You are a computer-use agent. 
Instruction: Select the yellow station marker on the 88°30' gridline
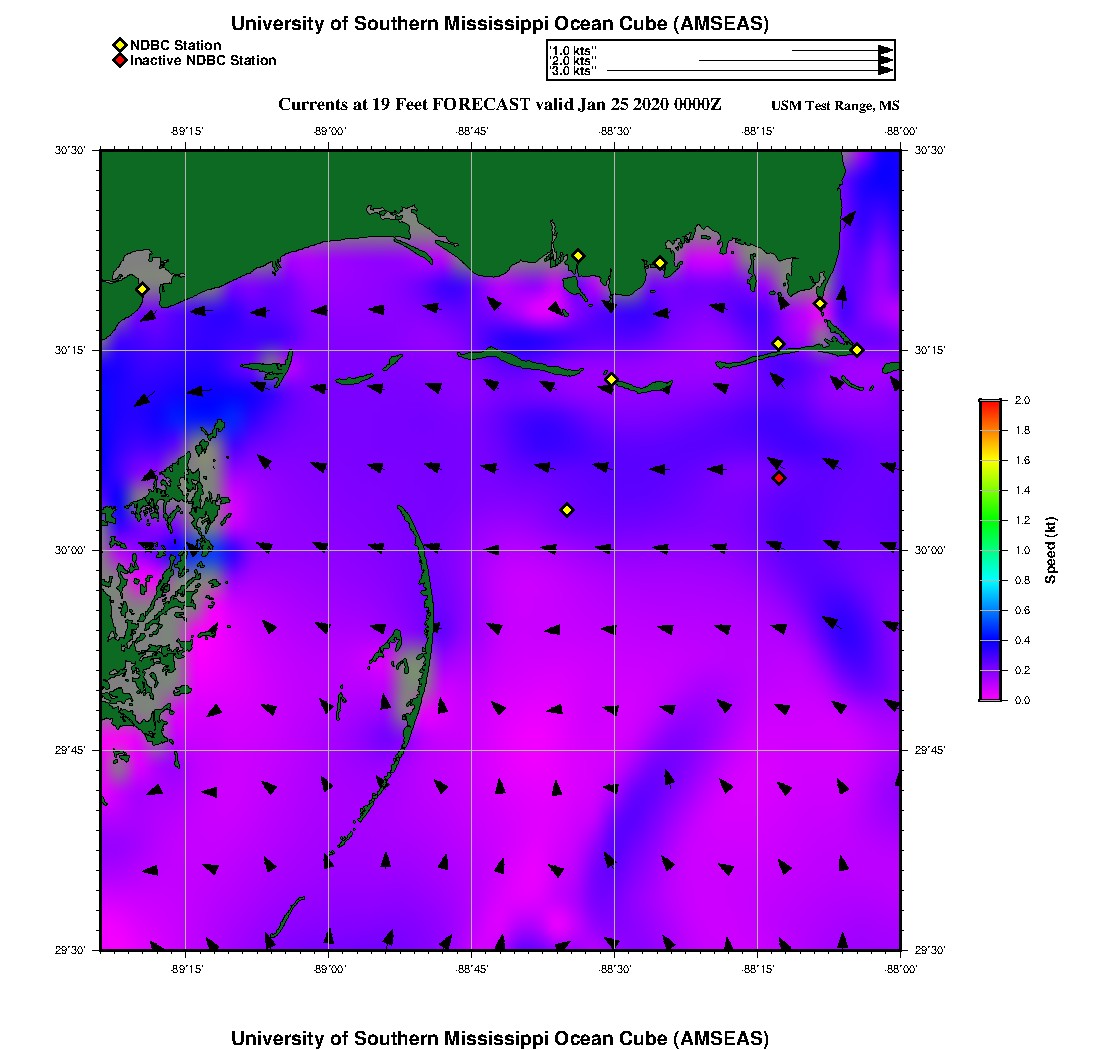point(612,379)
